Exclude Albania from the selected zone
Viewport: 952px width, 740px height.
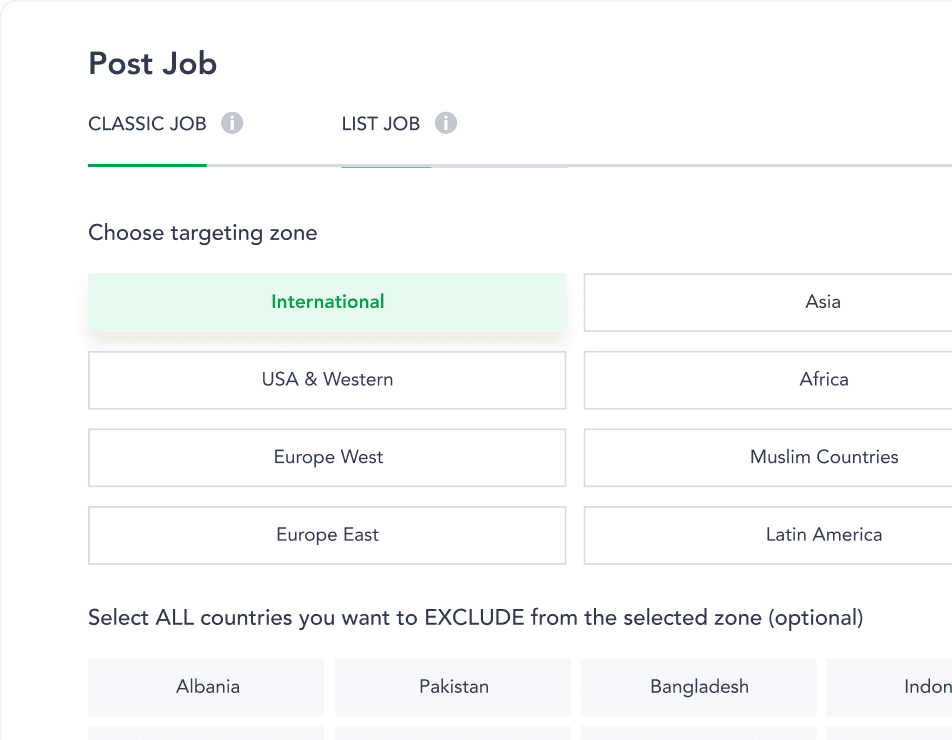[206, 687]
